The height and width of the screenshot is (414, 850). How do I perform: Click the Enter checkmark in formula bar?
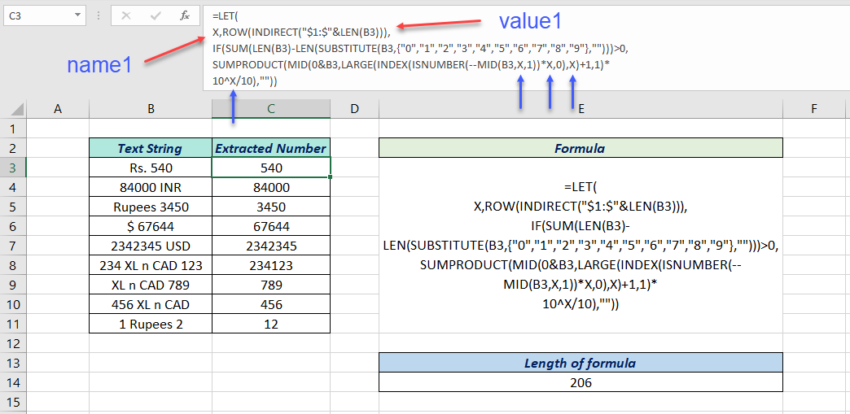pos(155,16)
